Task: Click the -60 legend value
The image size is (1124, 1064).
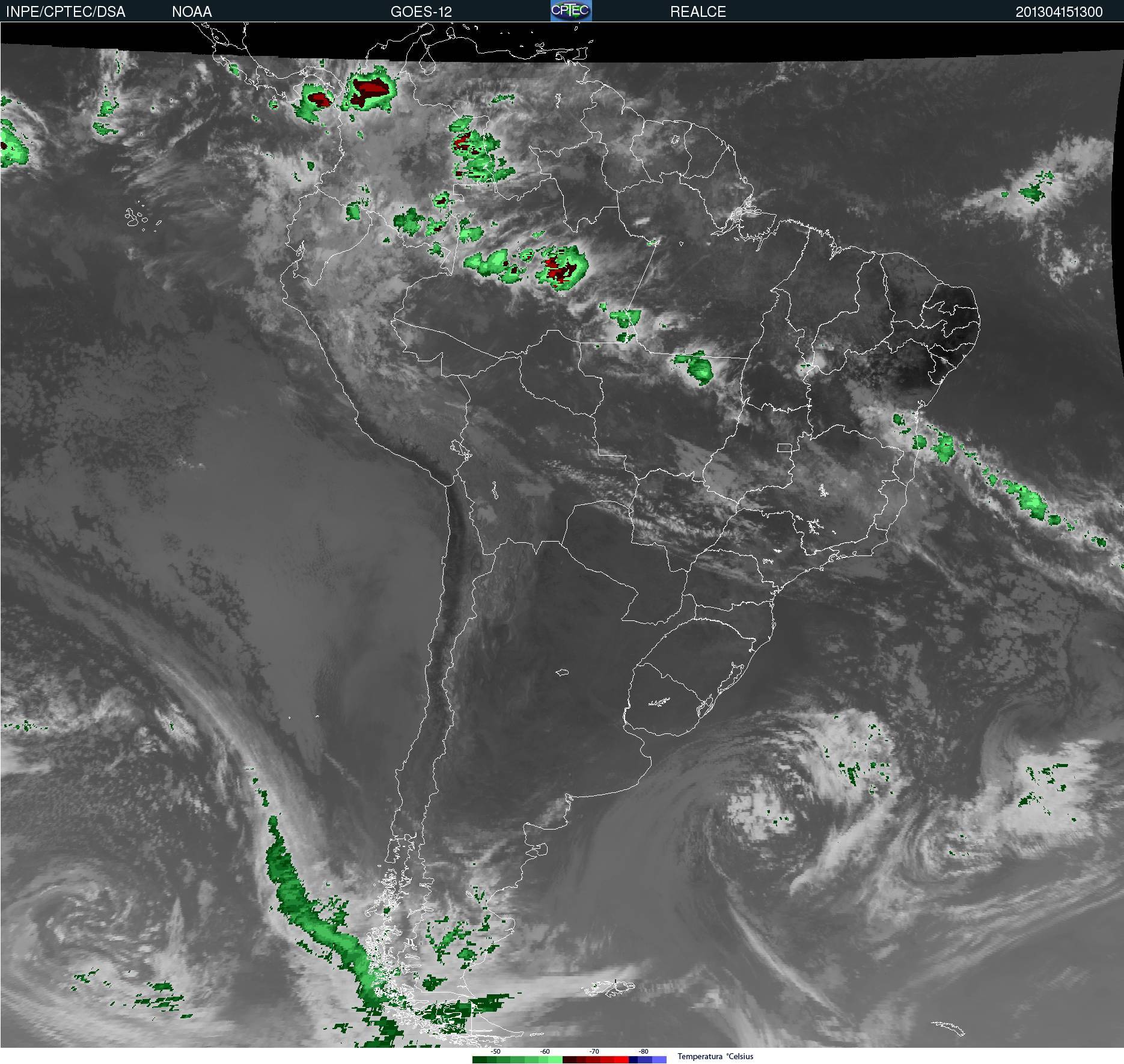Action: coord(545,1051)
